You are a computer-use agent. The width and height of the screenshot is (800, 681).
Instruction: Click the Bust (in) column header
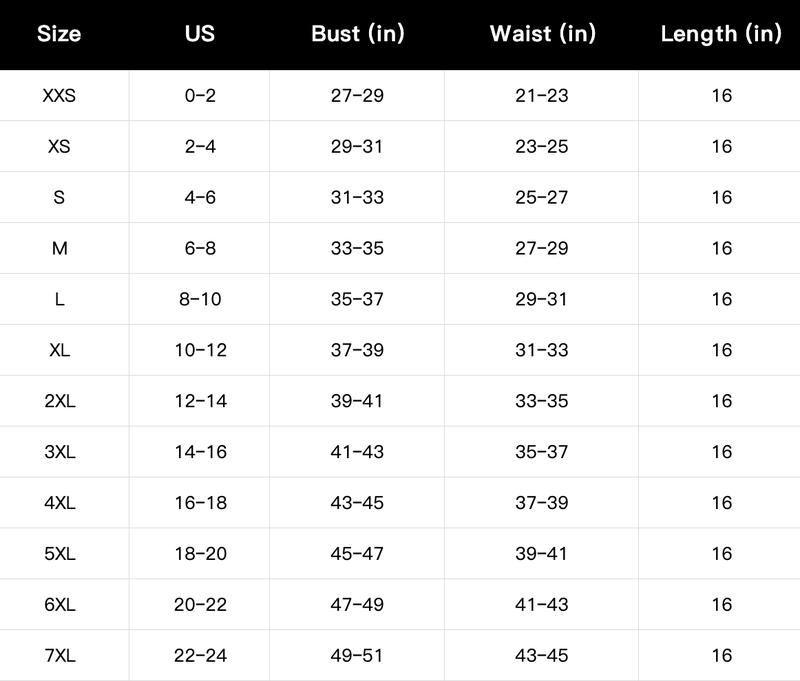coord(357,34)
